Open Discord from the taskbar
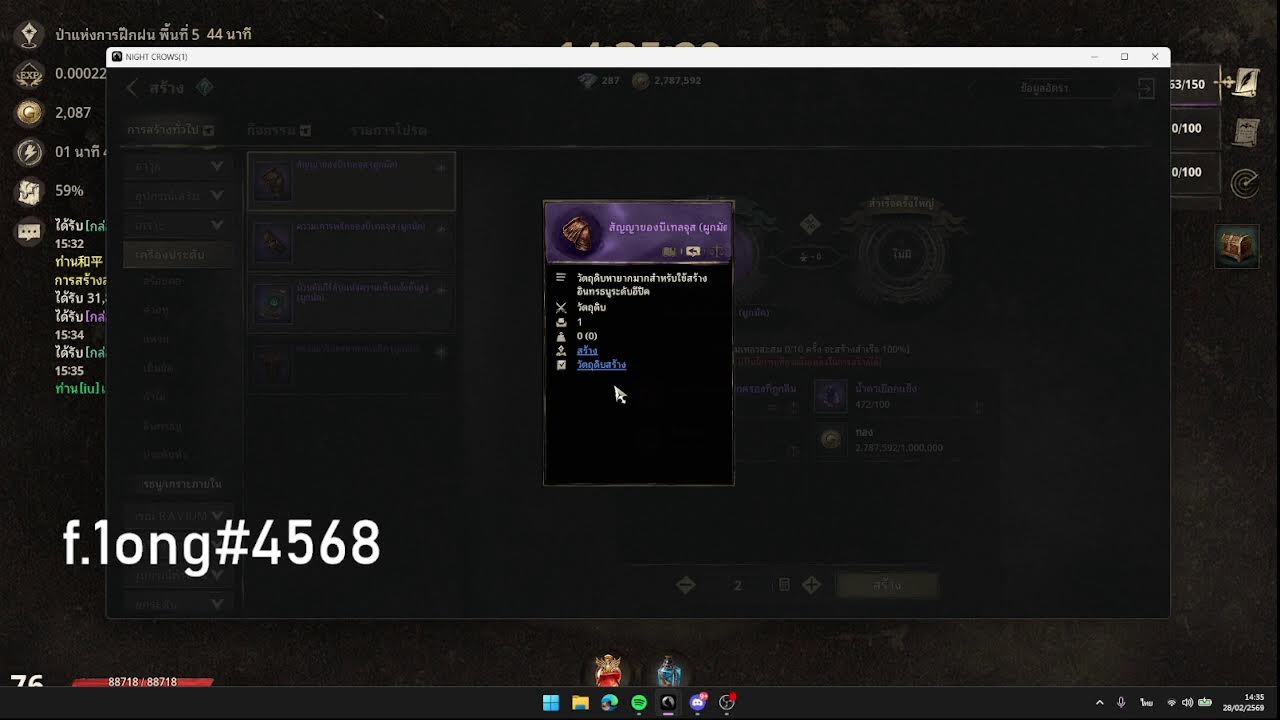This screenshot has width=1280, height=720. [698, 703]
